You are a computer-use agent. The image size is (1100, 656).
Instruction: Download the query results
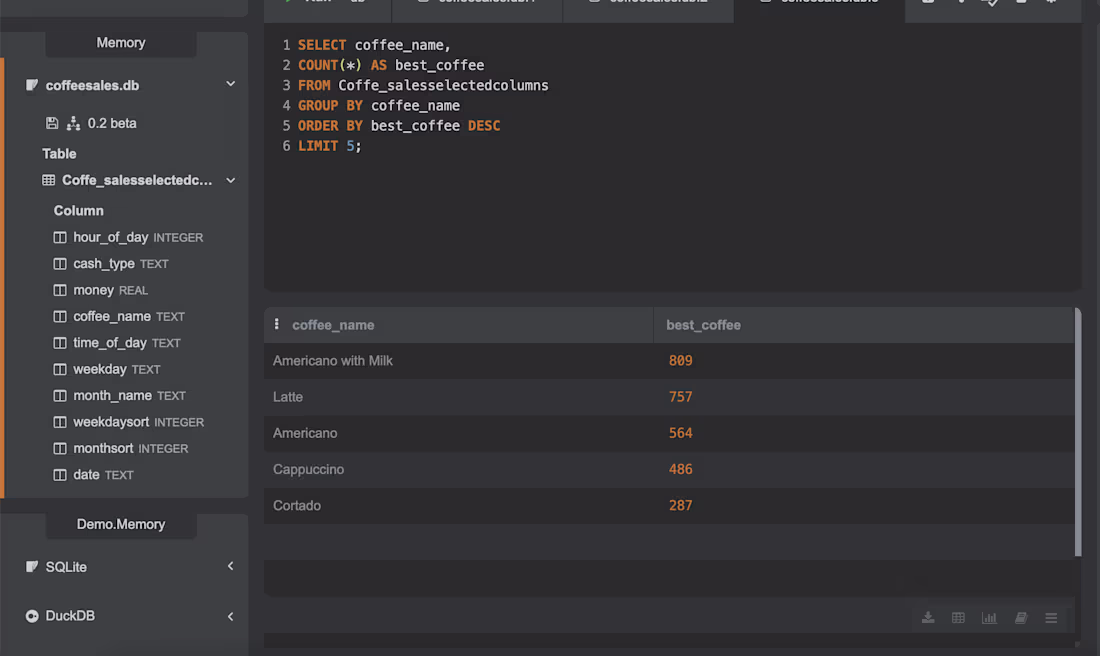[x=927, y=617]
